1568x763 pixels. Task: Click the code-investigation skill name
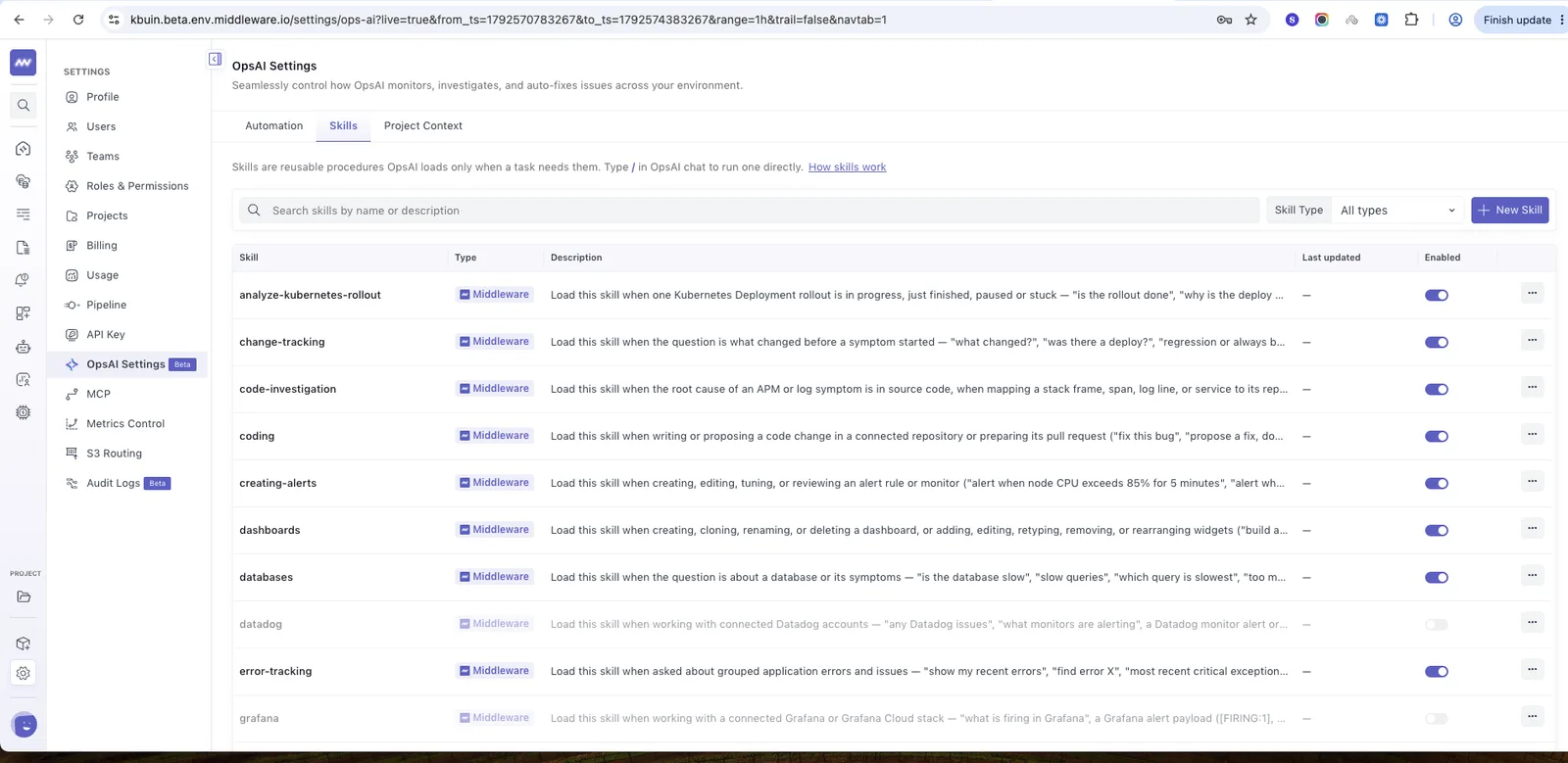287,389
